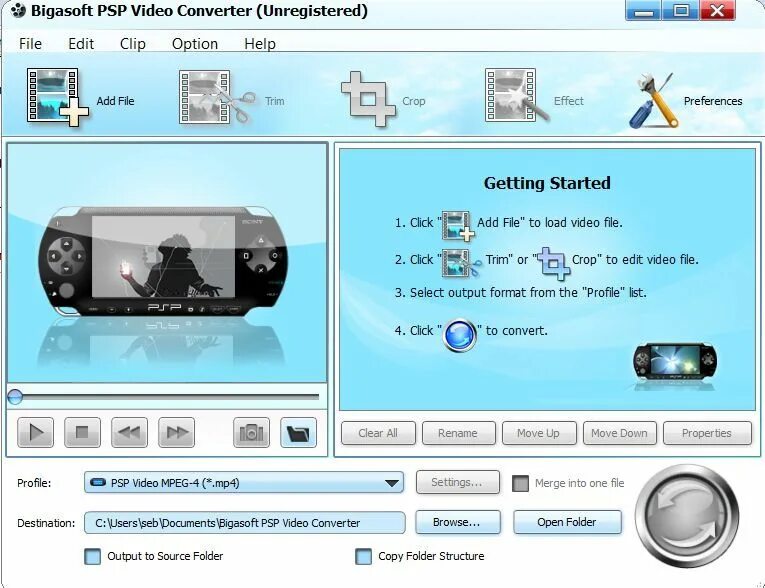Click Browse... for destination
The image size is (765, 588).
pos(458,522)
